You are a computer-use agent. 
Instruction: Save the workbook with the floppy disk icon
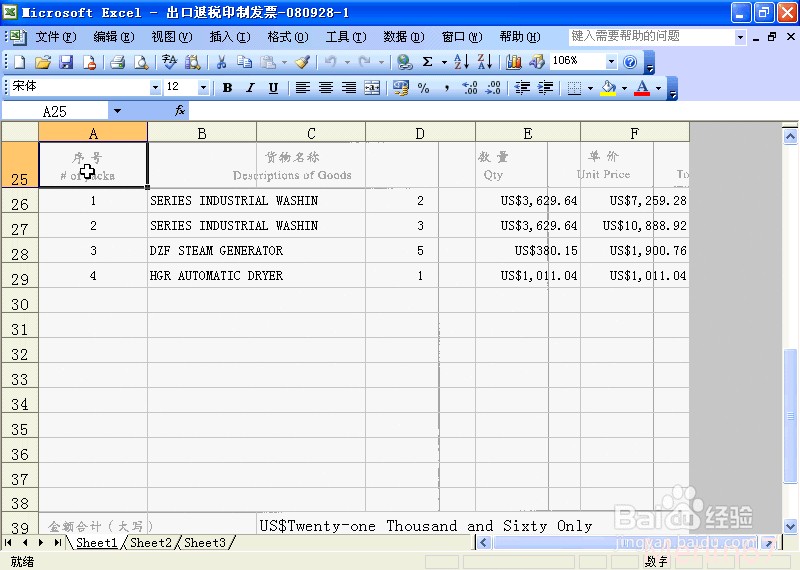tap(66, 62)
